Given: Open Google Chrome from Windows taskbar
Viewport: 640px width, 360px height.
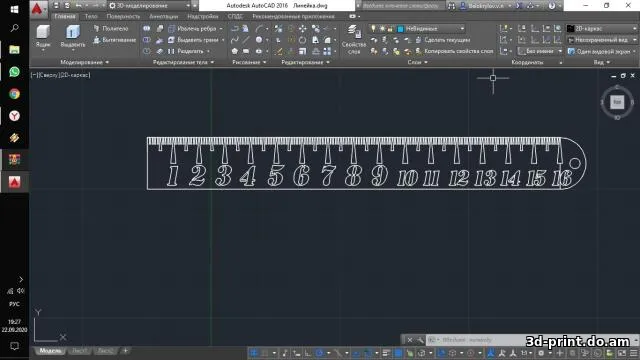Looking at the screenshot, I should tap(14, 94).
